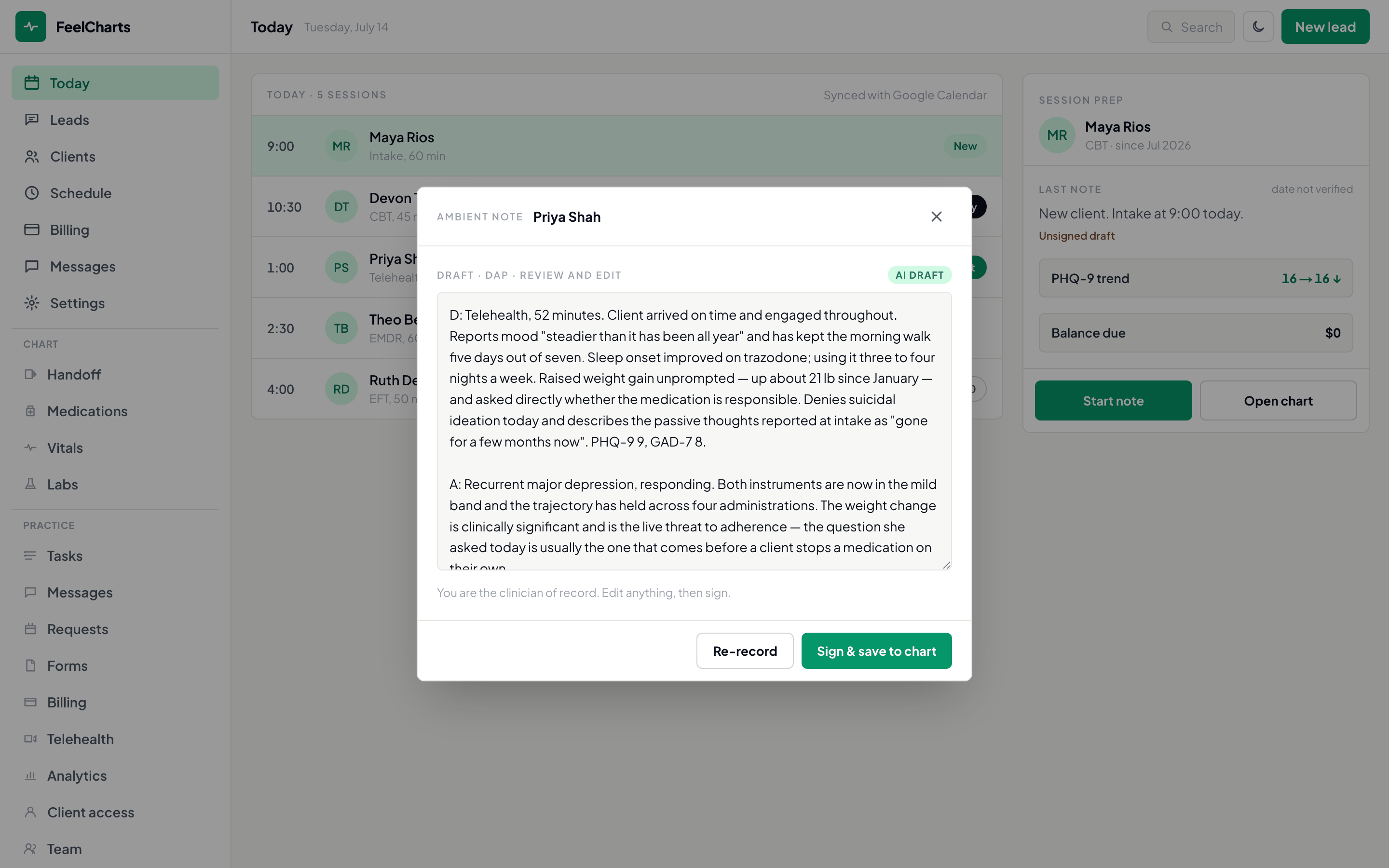Click Sign & save to chart

pyautogui.click(x=876, y=651)
